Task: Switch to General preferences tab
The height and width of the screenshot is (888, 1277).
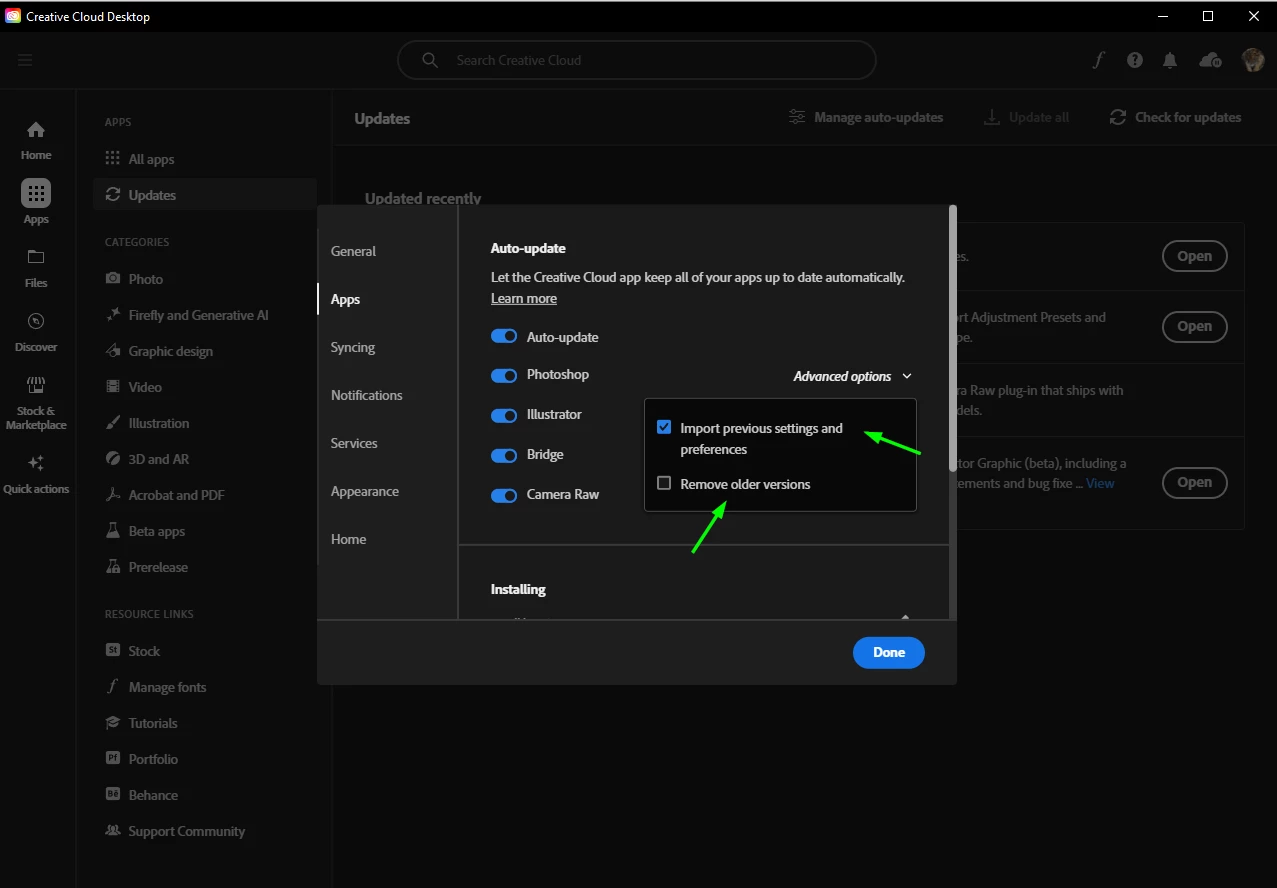Action: tap(354, 251)
